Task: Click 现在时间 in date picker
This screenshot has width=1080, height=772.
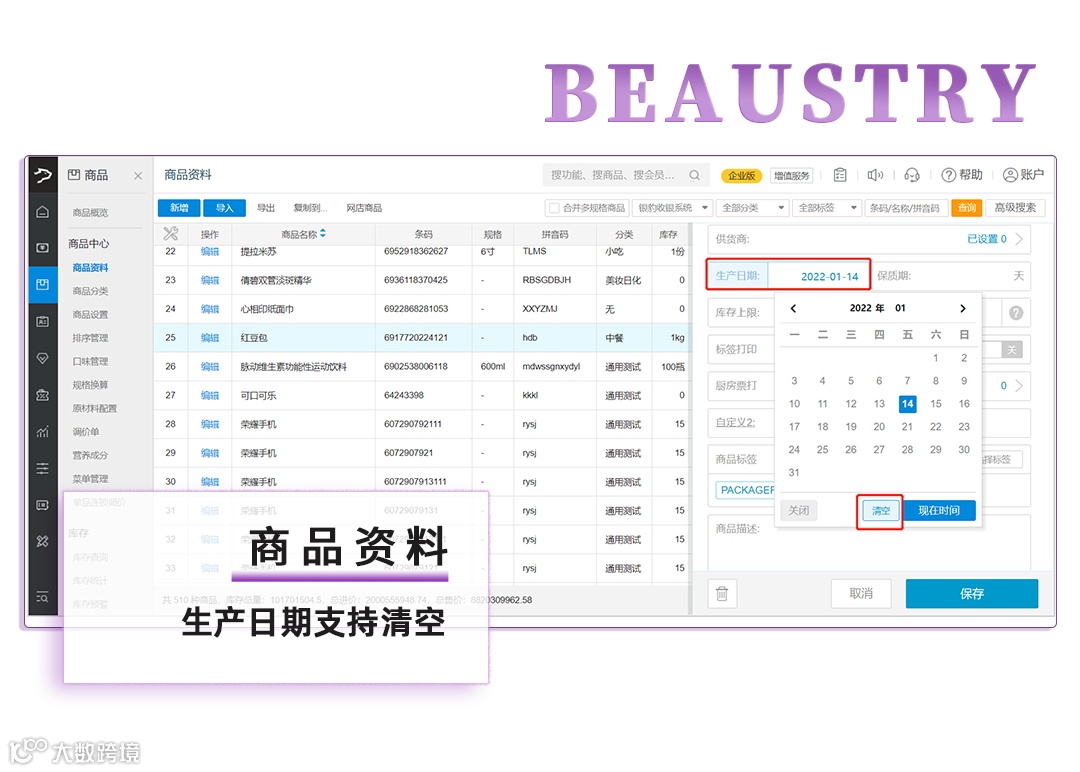Action: (x=939, y=510)
